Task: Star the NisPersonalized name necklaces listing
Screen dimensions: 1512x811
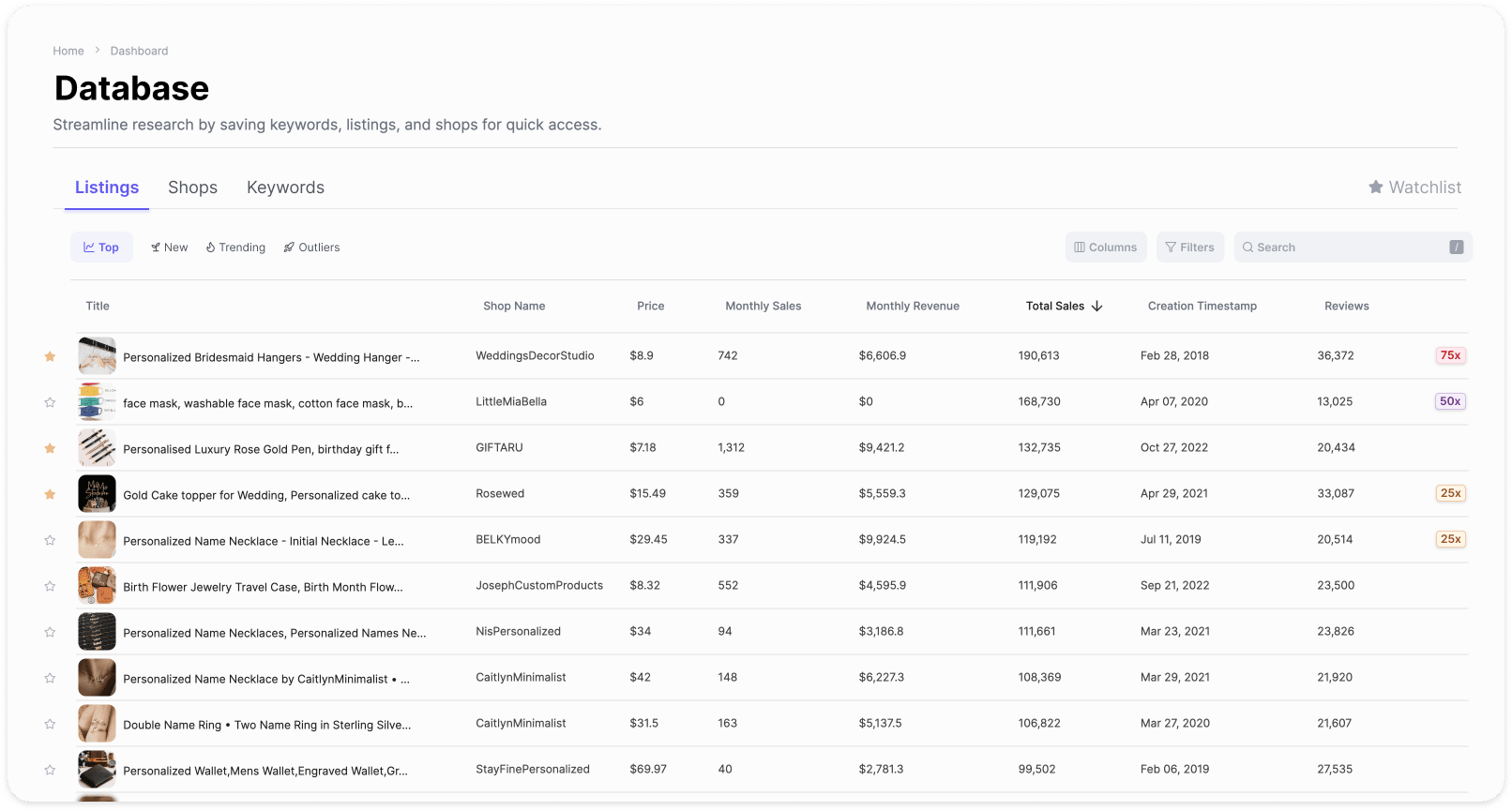Action: point(50,632)
